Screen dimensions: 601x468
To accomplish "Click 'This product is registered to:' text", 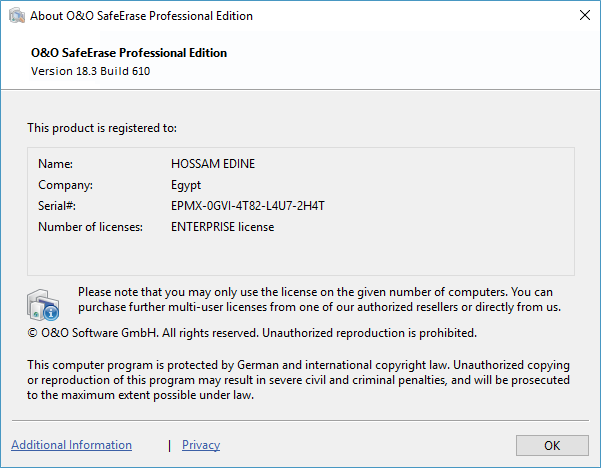I will click(102, 128).
